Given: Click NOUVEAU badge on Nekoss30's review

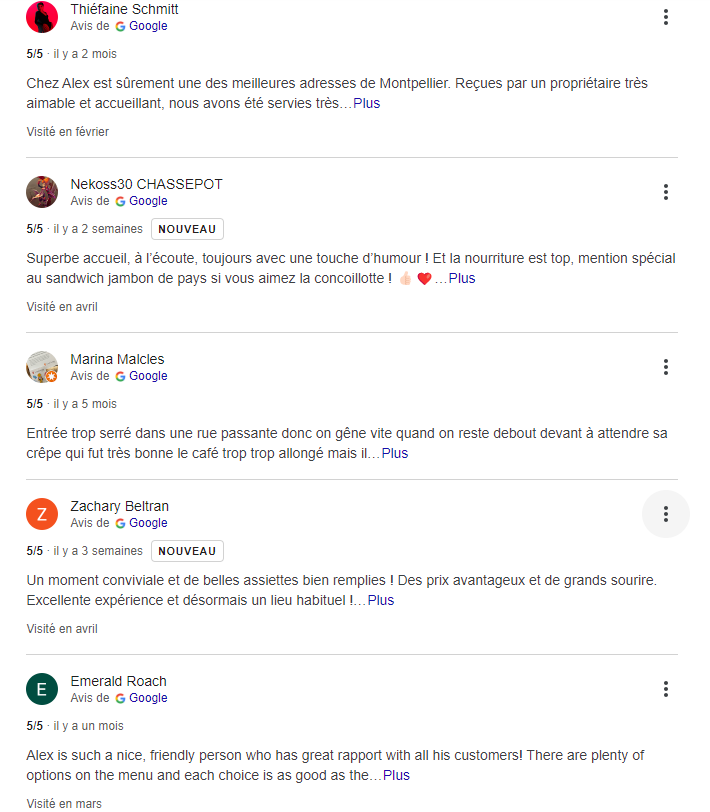Looking at the screenshot, I should 187,229.
